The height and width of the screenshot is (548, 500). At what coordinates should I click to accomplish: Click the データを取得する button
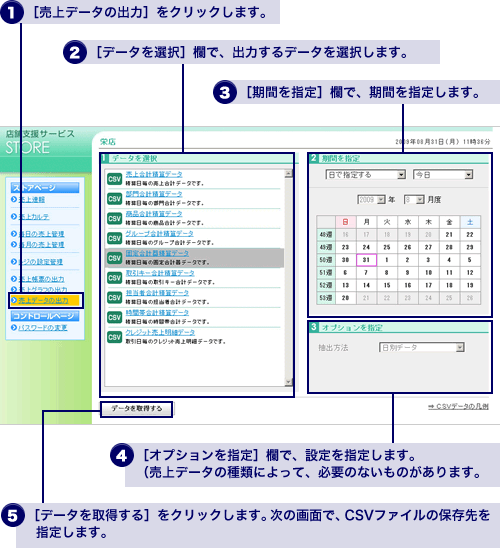pyautogui.click(x=137, y=409)
